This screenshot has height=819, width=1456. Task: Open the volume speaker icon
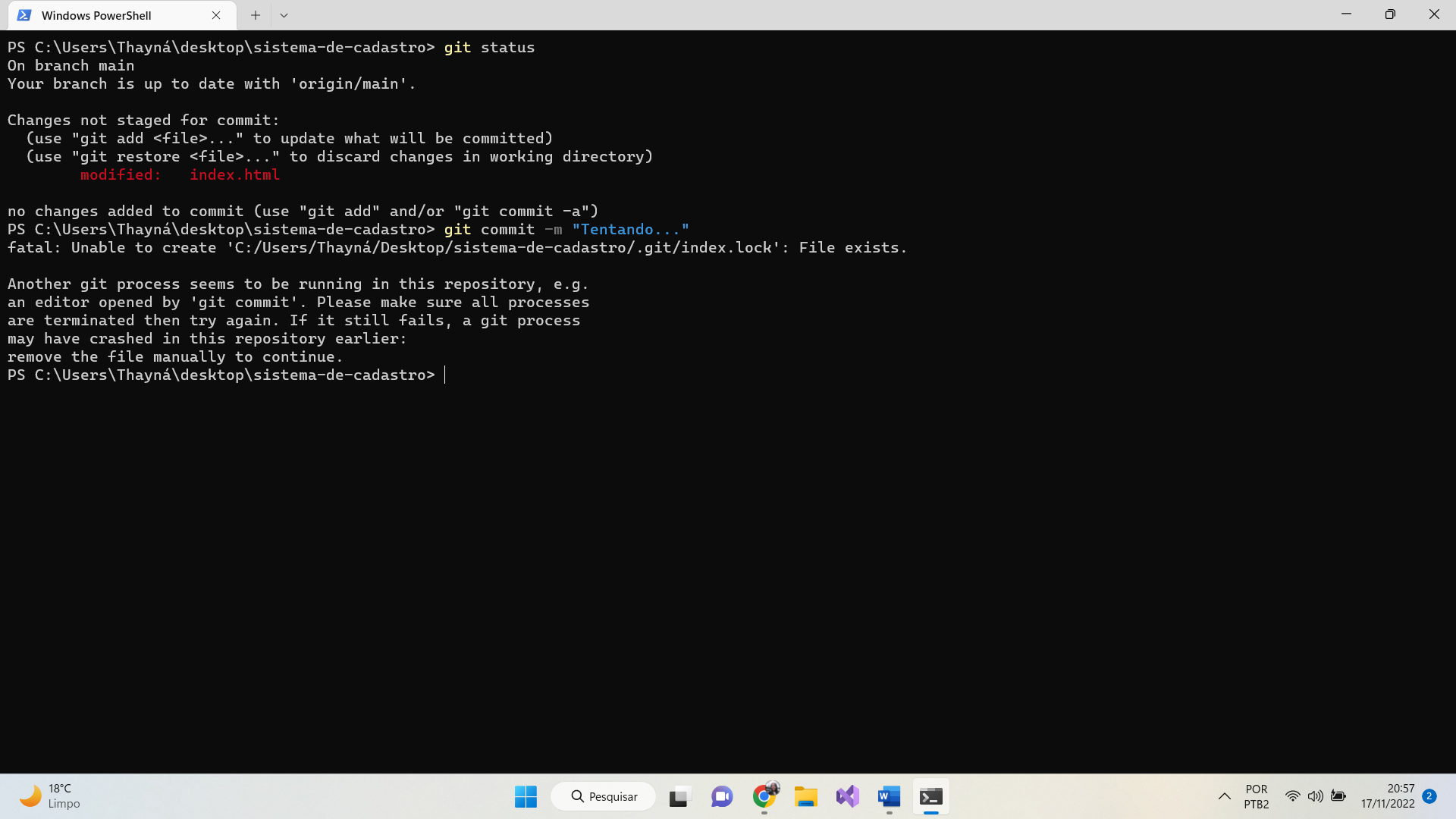point(1315,796)
